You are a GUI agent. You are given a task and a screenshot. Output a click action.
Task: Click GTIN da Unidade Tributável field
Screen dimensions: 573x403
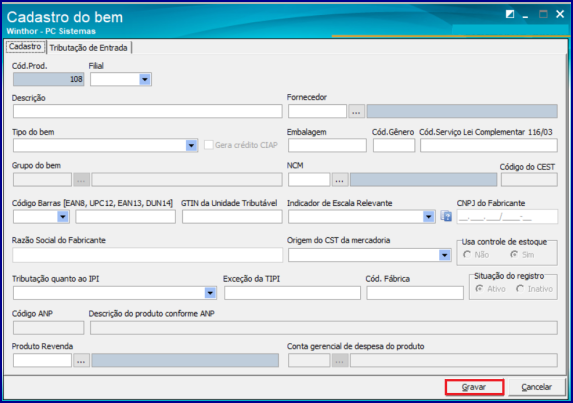click(x=232, y=217)
